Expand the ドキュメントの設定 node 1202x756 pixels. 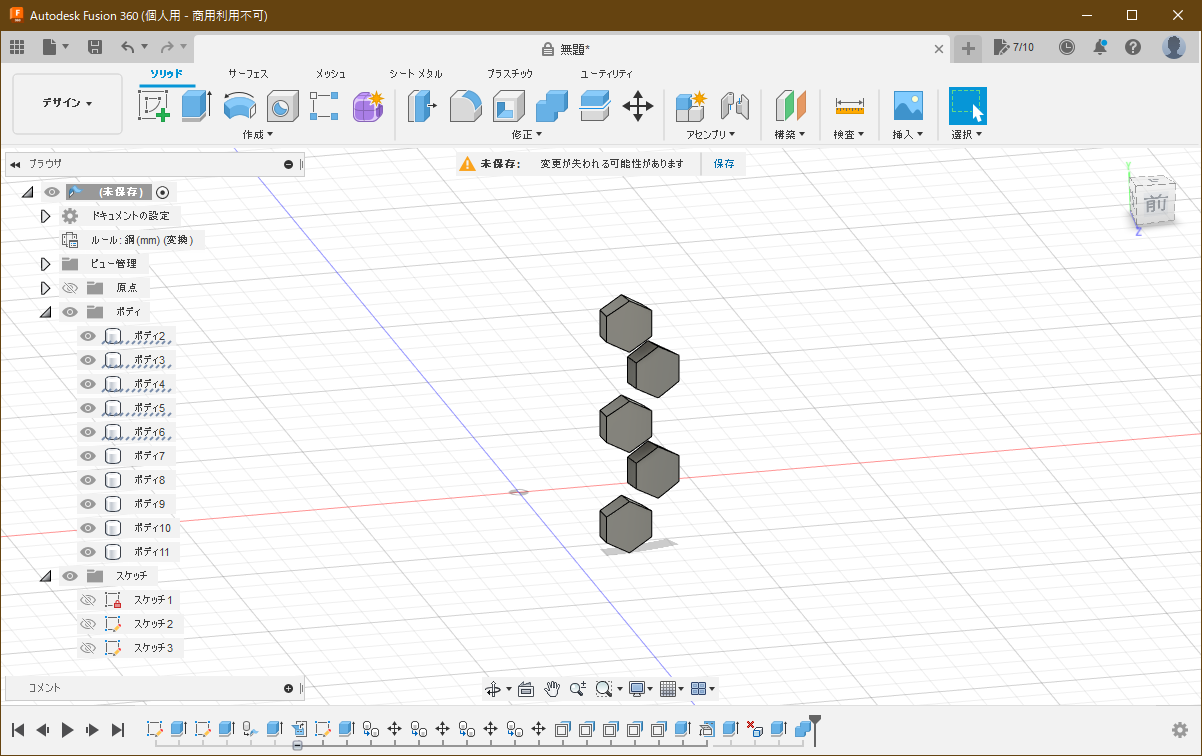tap(45, 216)
